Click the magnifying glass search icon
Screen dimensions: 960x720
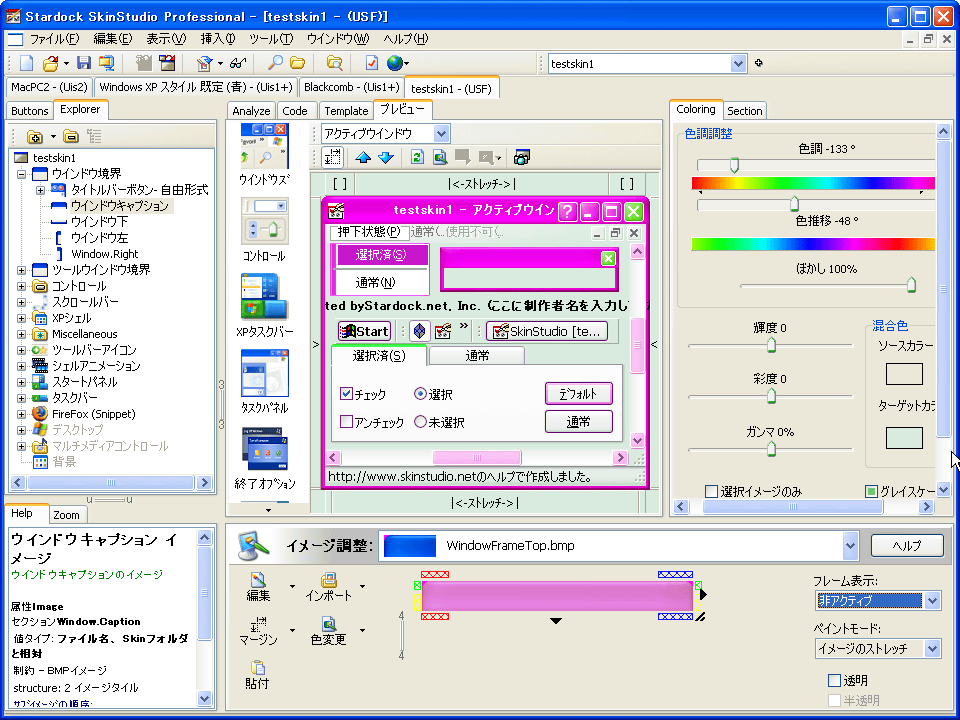pos(276,62)
